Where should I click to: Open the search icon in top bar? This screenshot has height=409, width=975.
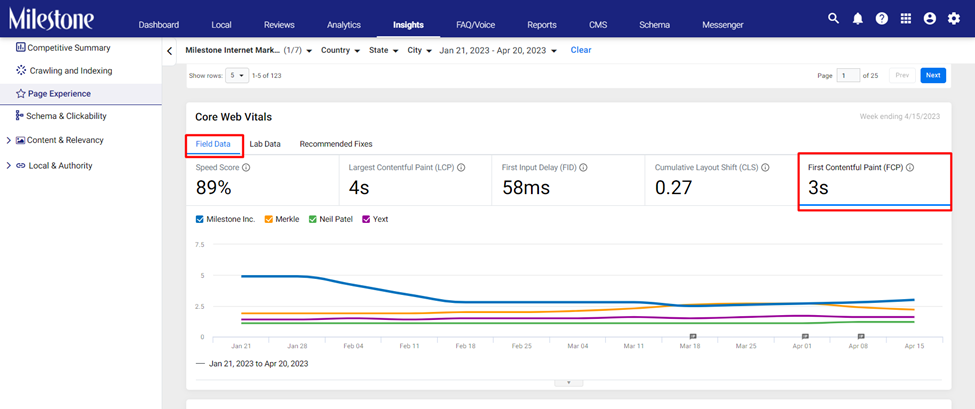click(x=833, y=19)
